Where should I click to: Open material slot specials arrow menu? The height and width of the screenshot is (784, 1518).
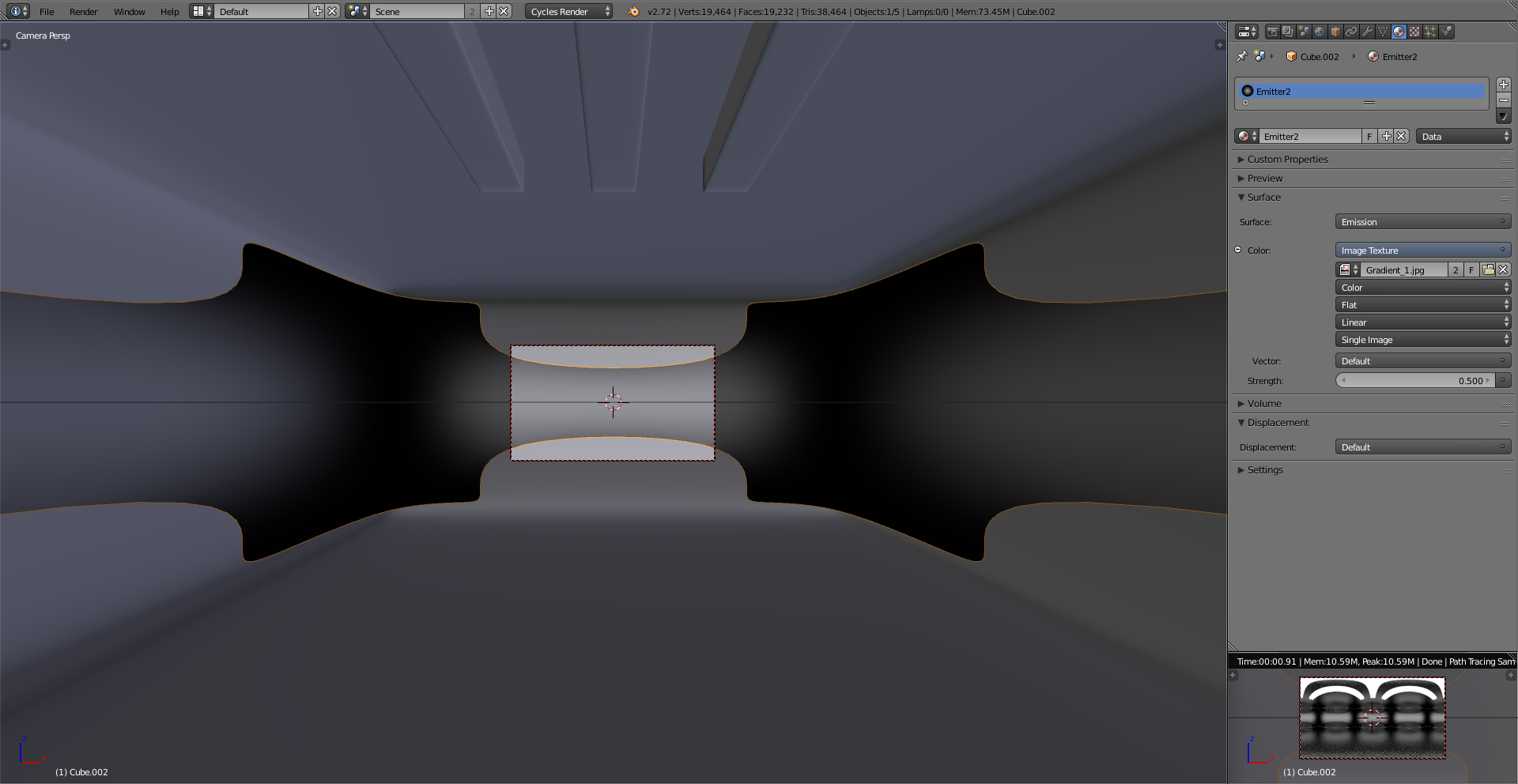[1504, 116]
